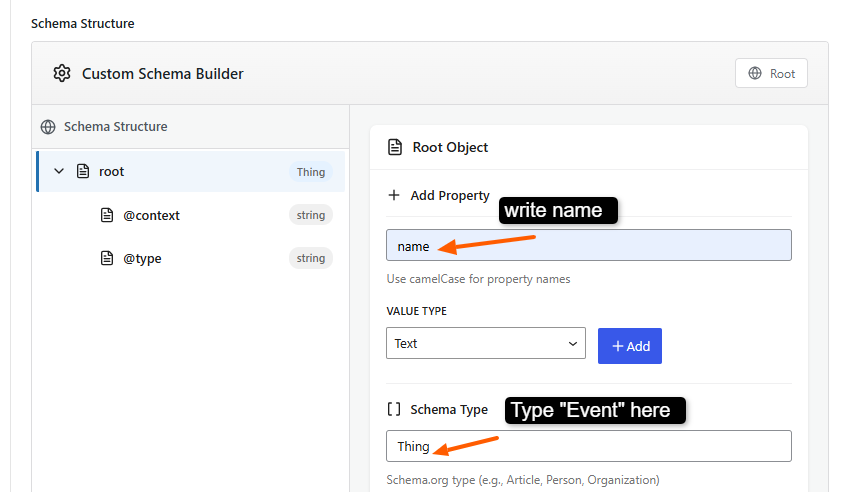Open the Value Type dropdown
The height and width of the screenshot is (492, 844).
[x=486, y=343]
